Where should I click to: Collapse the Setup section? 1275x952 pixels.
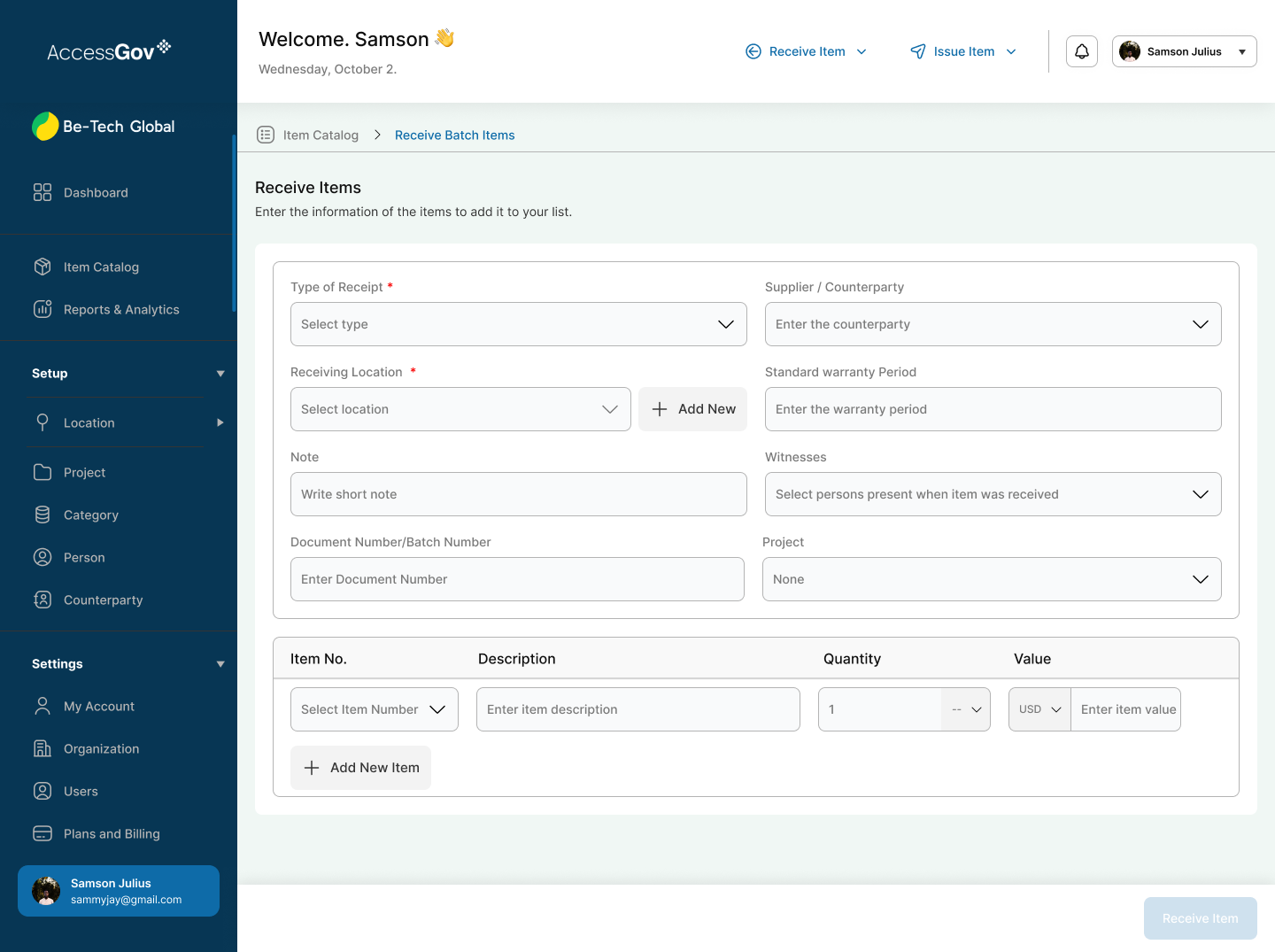pos(220,374)
